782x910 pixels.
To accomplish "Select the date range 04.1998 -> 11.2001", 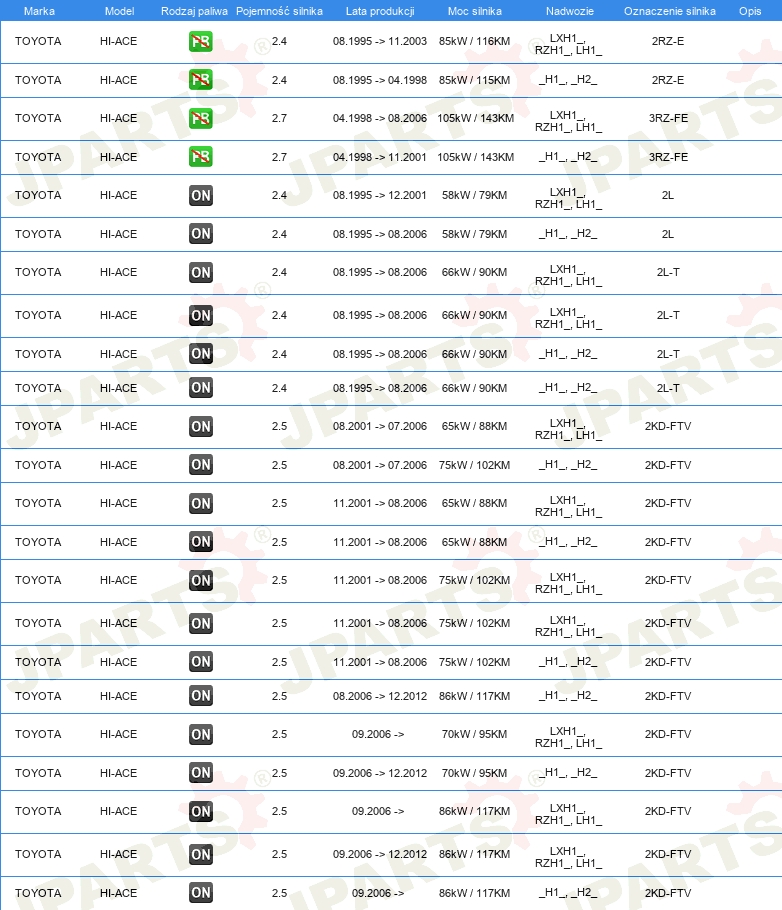I will point(380,157).
